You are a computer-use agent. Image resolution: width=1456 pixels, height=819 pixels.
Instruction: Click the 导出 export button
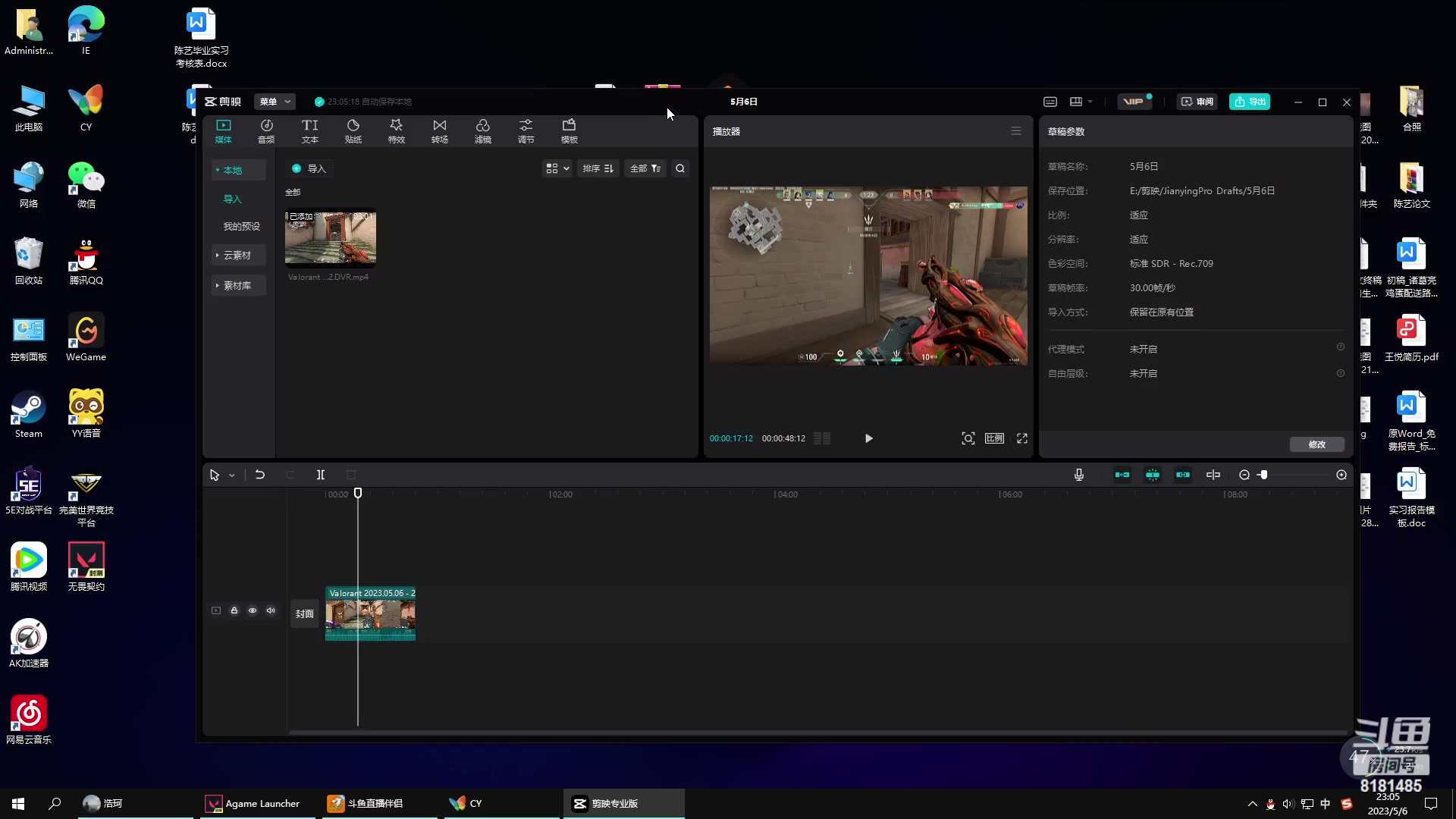(1250, 102)
